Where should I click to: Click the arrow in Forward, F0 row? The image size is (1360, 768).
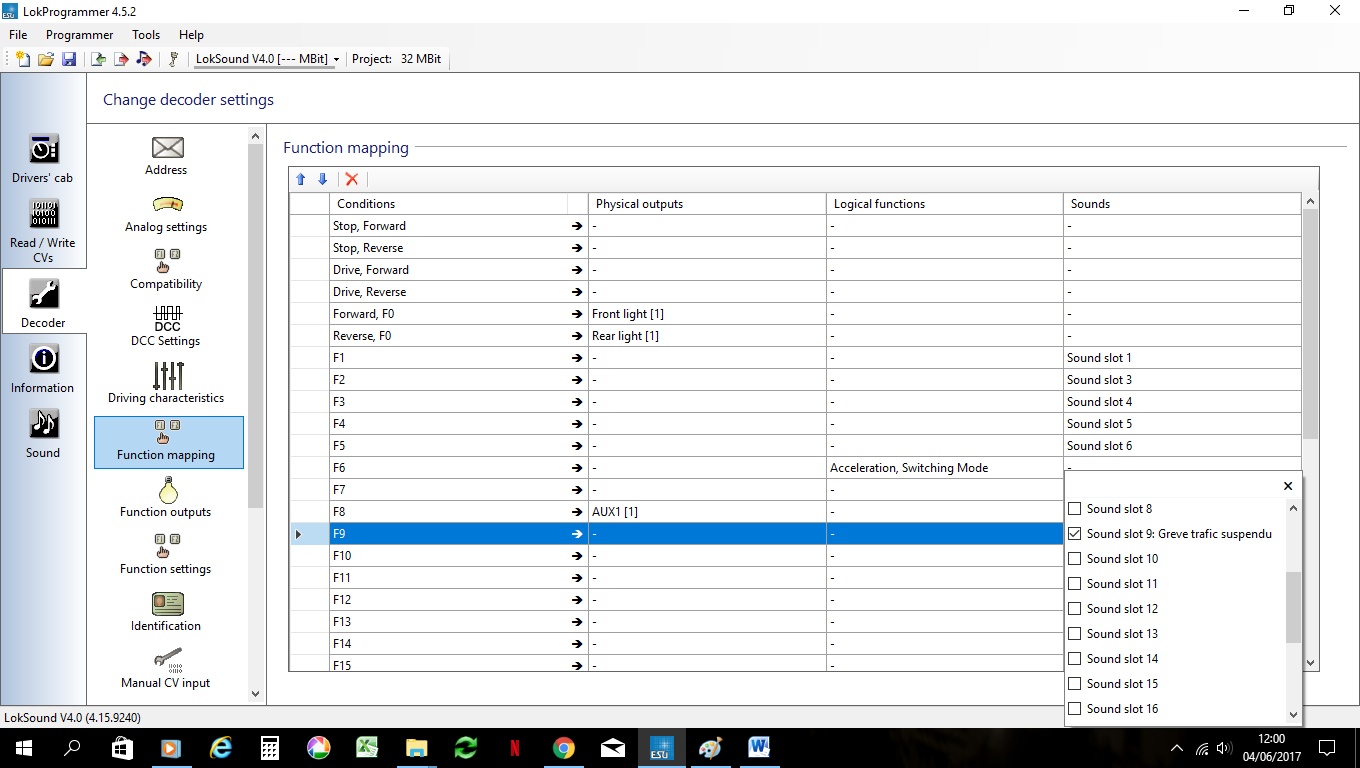coord(577,314)
